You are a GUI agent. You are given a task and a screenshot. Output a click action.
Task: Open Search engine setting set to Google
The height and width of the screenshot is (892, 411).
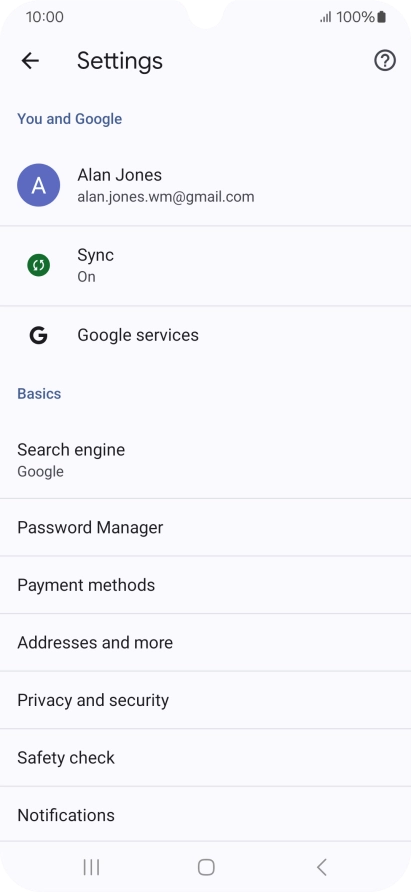coord(206,460)
